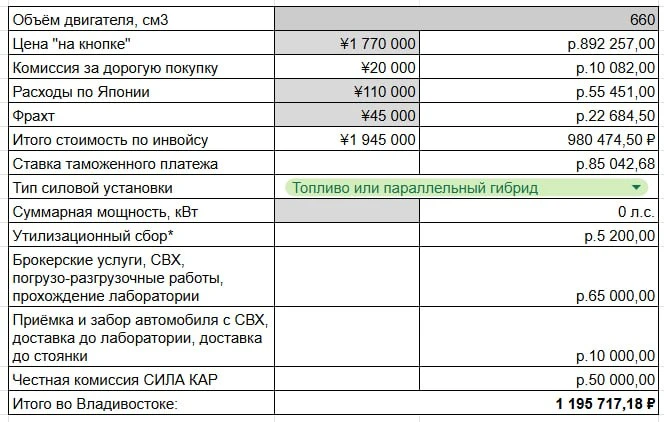664x422 pixels.
Task: Click the ¥20 000 commission cell
Action: (347, 67)
